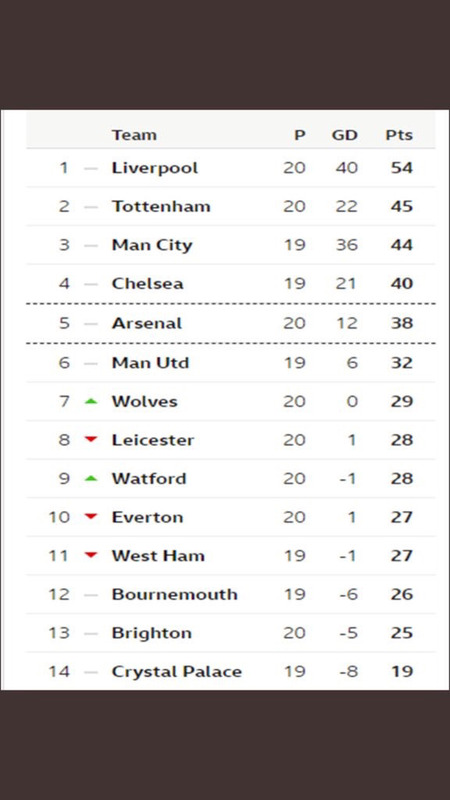Screen dimensions: 450x800
Task: Click the green up arrow beside Wolves
Action: 91,402
